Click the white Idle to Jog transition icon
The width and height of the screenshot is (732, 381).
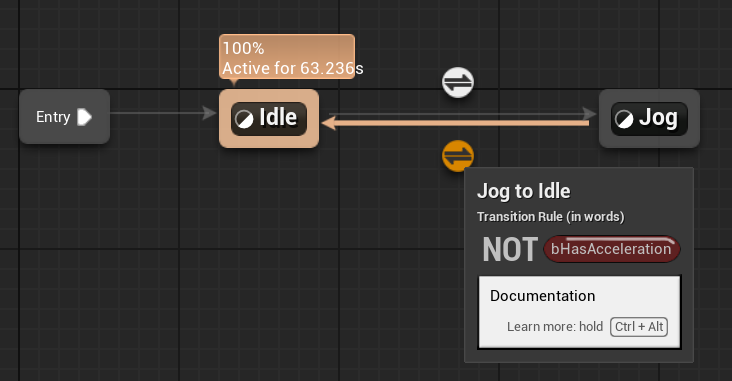(x=458, y=82)
